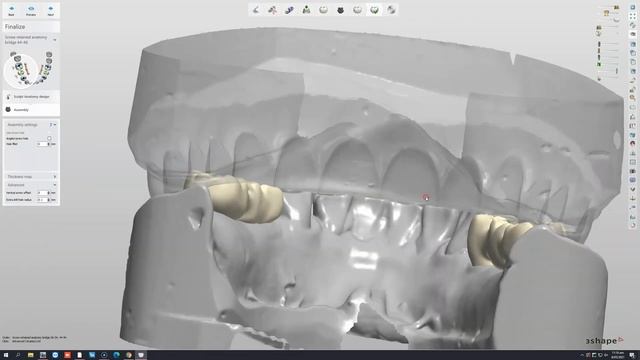Click the Back step button
Image resolution: width=640 pixels, height=360 pixels.
11,11
